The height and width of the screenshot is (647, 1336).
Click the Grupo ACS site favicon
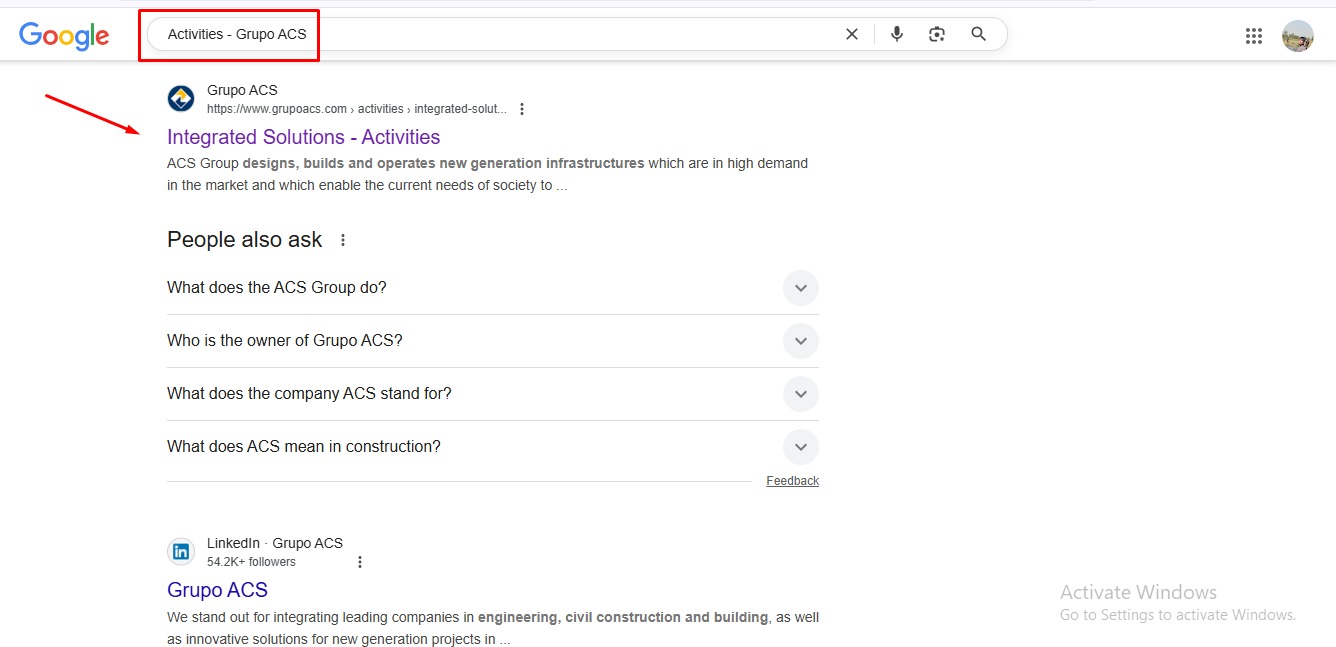tap(181, 99)
